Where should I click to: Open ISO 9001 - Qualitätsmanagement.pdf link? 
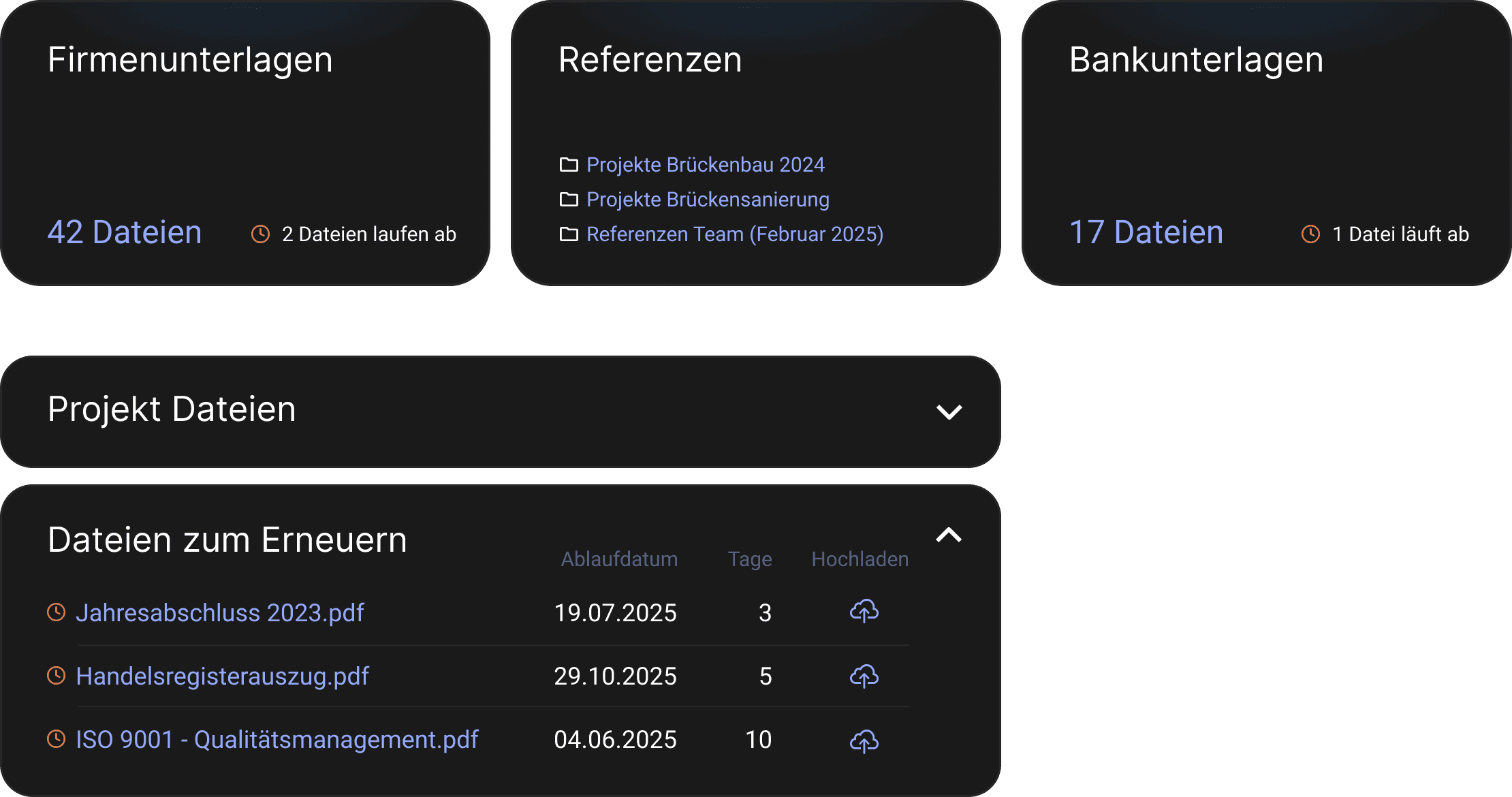[x=277, y=739]
